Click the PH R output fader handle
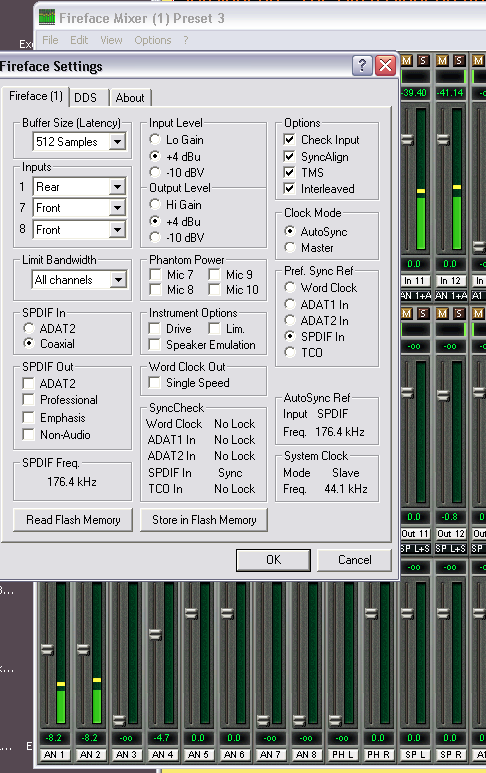The image size is (486, 773). [371, 613]
